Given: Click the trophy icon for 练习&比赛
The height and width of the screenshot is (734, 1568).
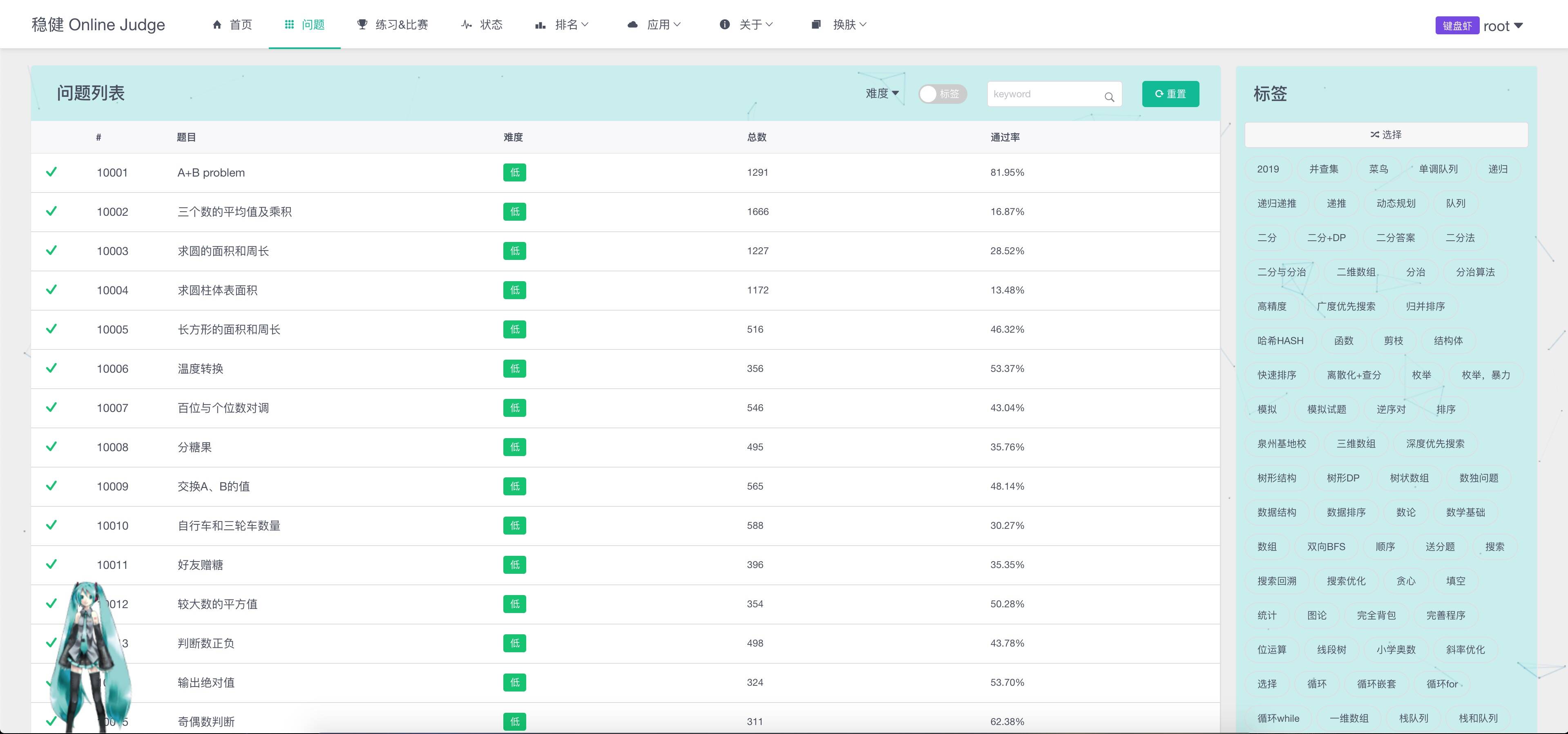Looking at the screenshot, I should [x=362, y=25].
